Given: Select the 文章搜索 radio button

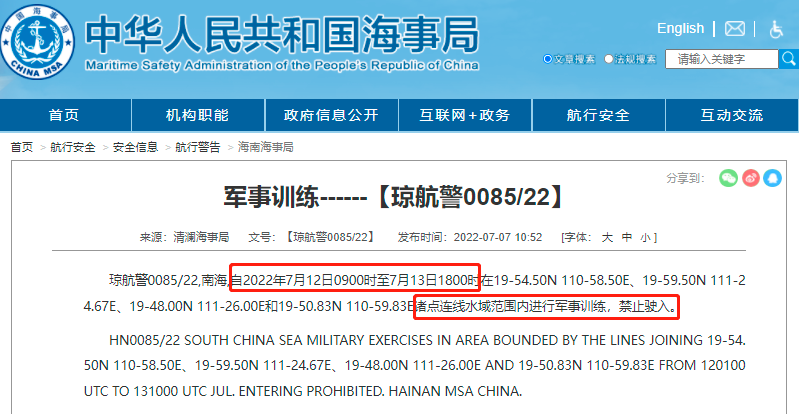Looking at the screenshot, I should coord(548,59).
